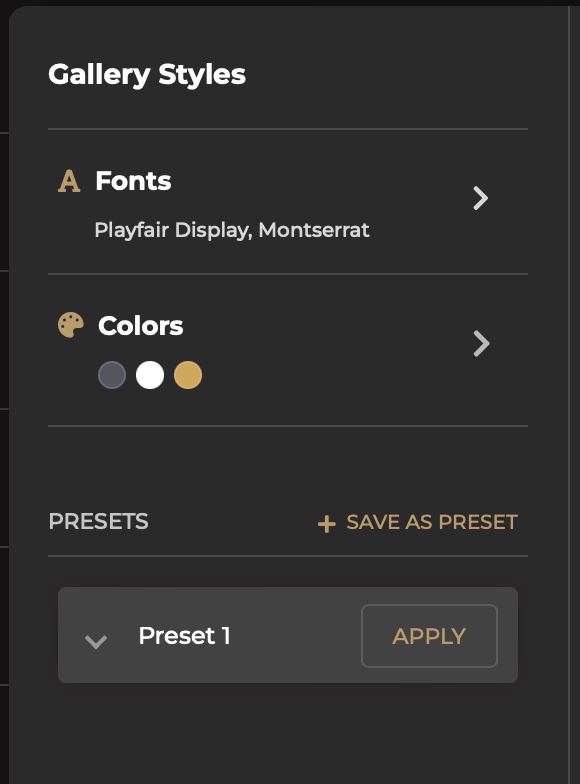Expand Preset 1 with the down chevron

(96, 641)
